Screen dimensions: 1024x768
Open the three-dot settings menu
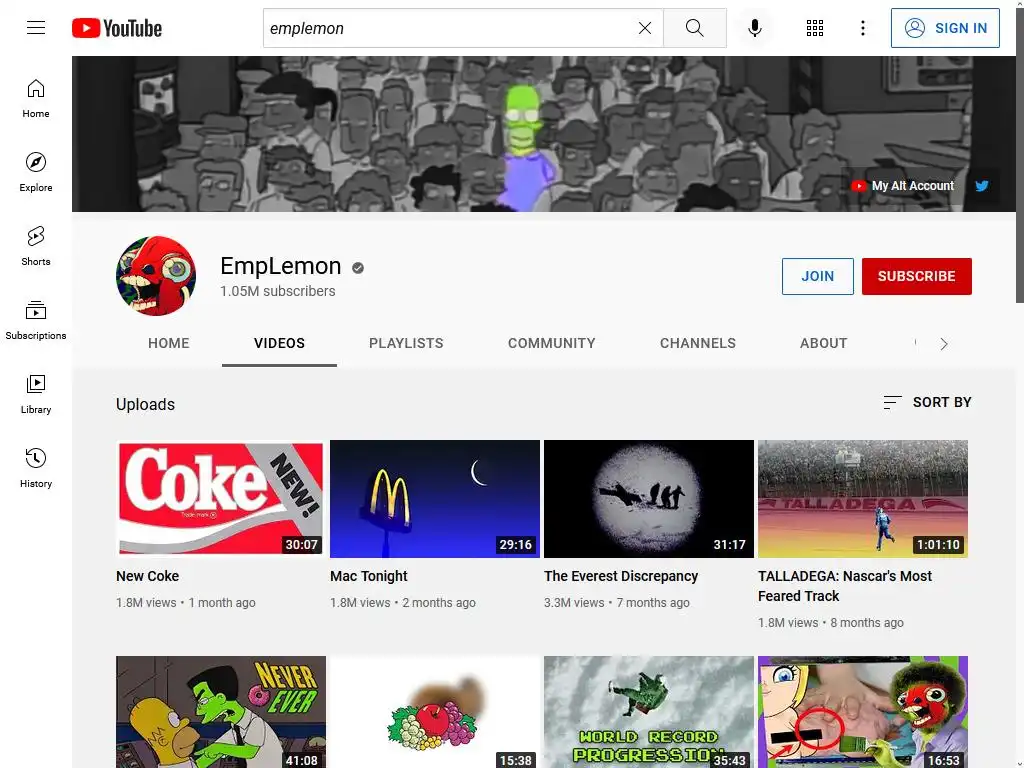pyautogui.click(x=863, y=28)
